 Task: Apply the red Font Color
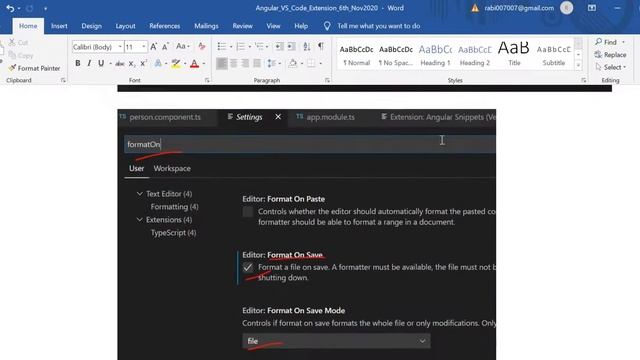point(195,64)
